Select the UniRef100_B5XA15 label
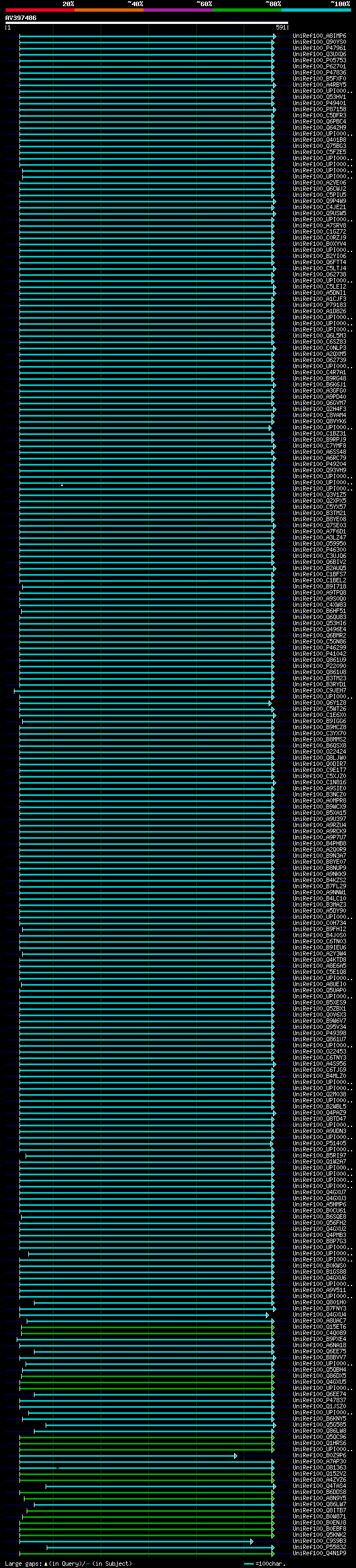The image size is (356, 1568). click(319, 813)
